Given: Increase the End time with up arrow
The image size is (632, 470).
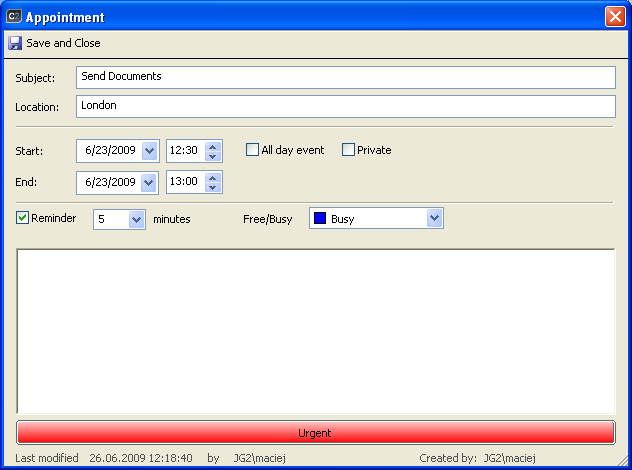Looking at the screenshot, I should [213, 178].
